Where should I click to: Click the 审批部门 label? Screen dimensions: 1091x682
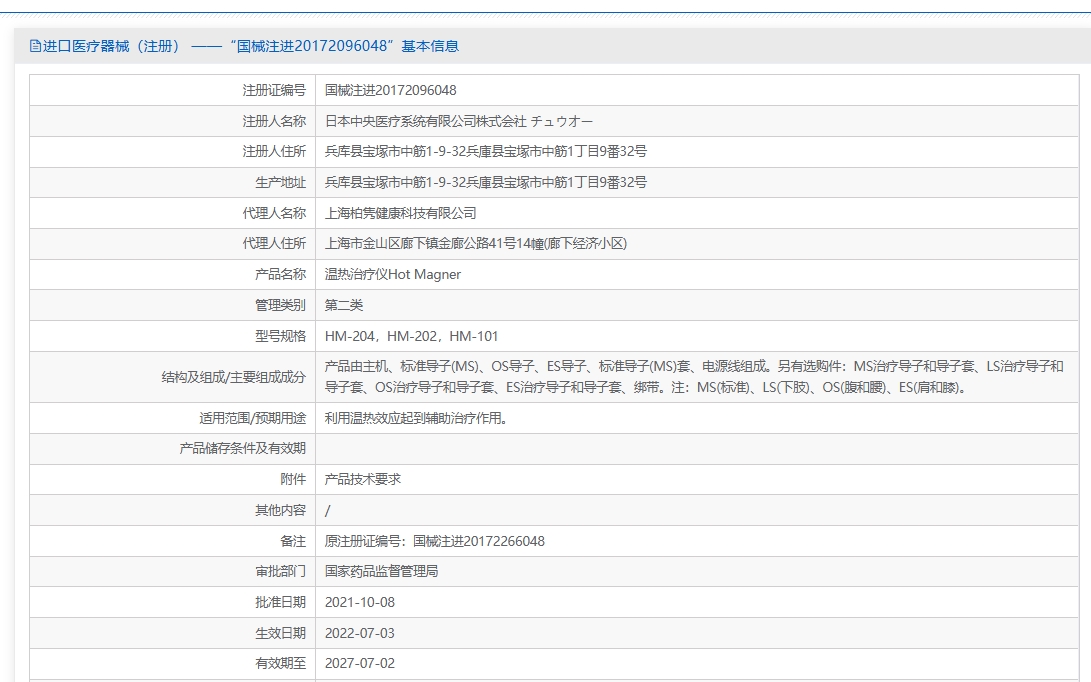[280, 571]
